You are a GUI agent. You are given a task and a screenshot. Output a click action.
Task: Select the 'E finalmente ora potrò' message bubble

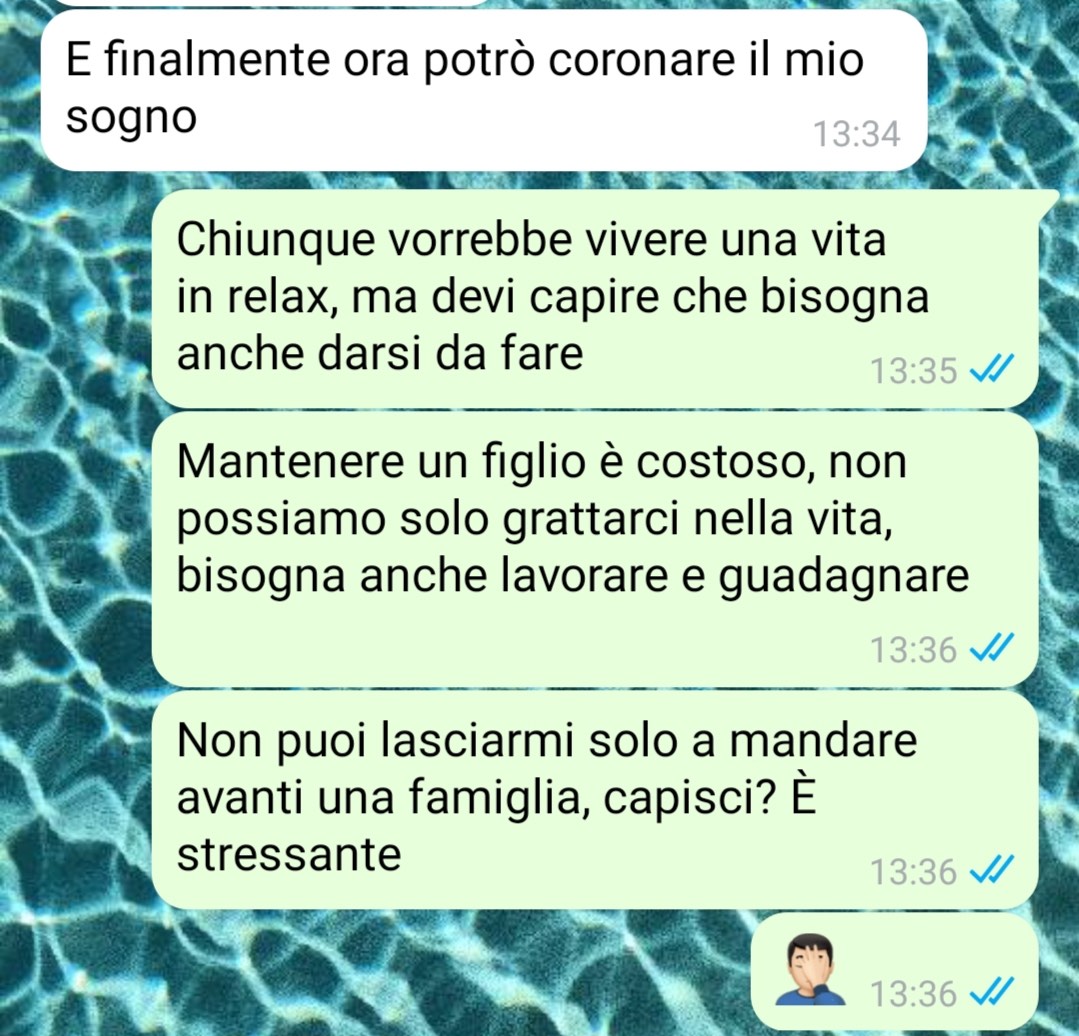click(484, 90)
